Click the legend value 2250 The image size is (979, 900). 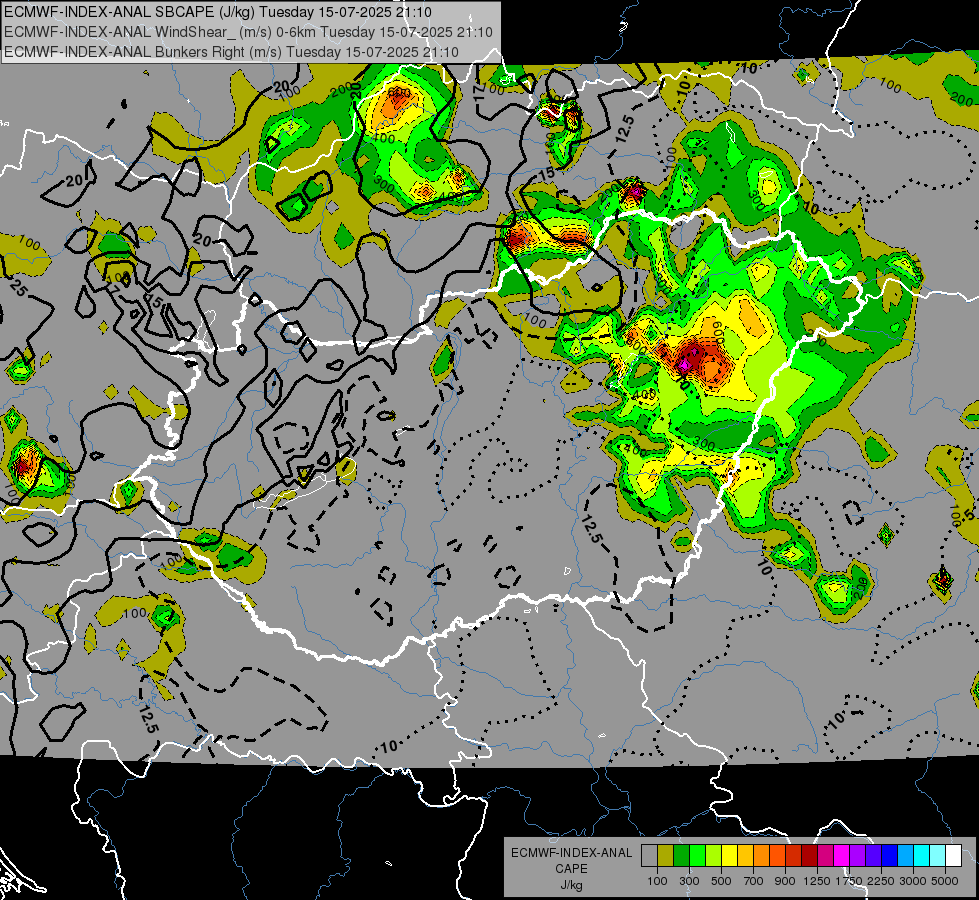[882, 881]
